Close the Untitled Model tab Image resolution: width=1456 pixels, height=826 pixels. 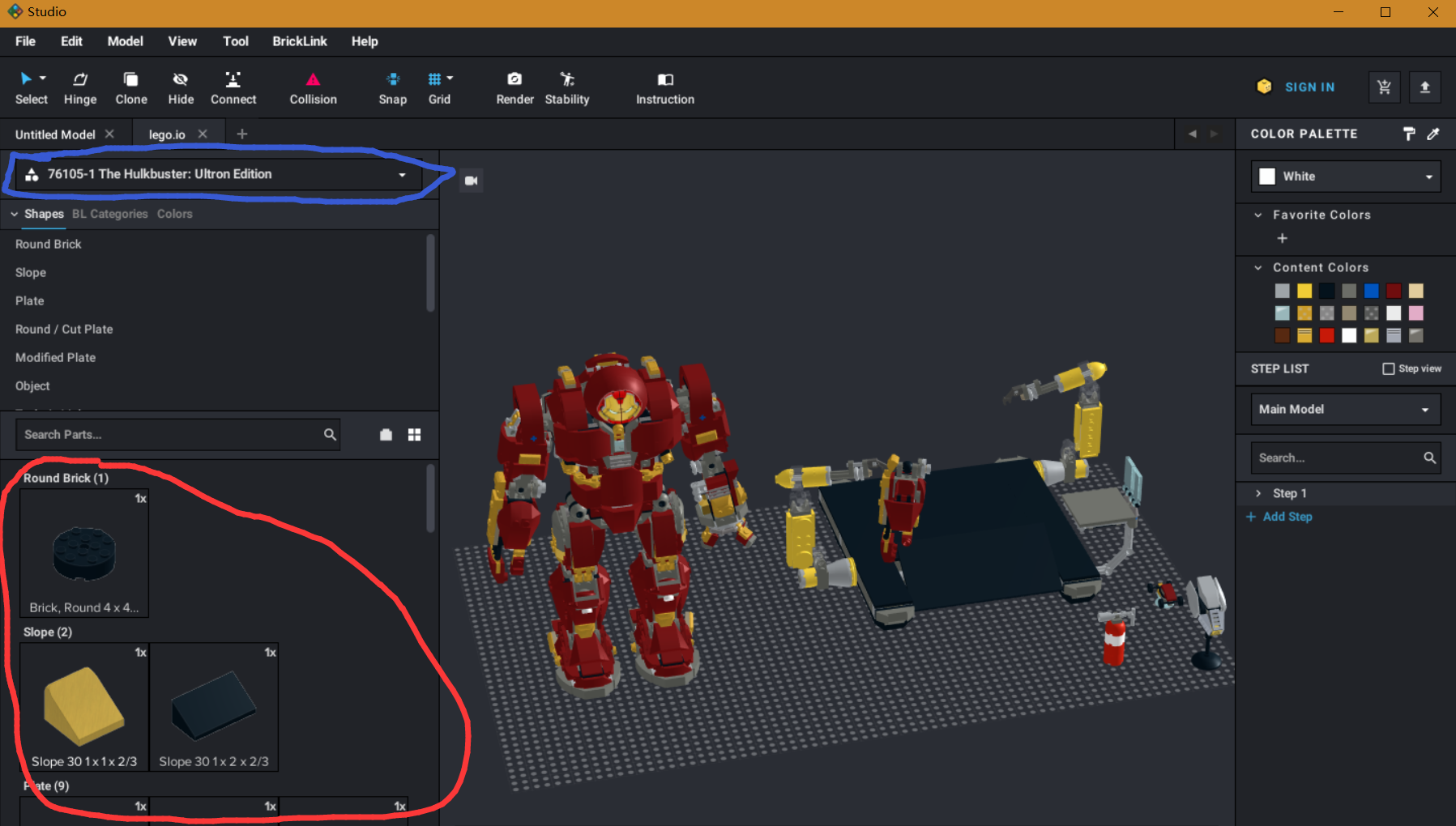(x=109, y=134)
